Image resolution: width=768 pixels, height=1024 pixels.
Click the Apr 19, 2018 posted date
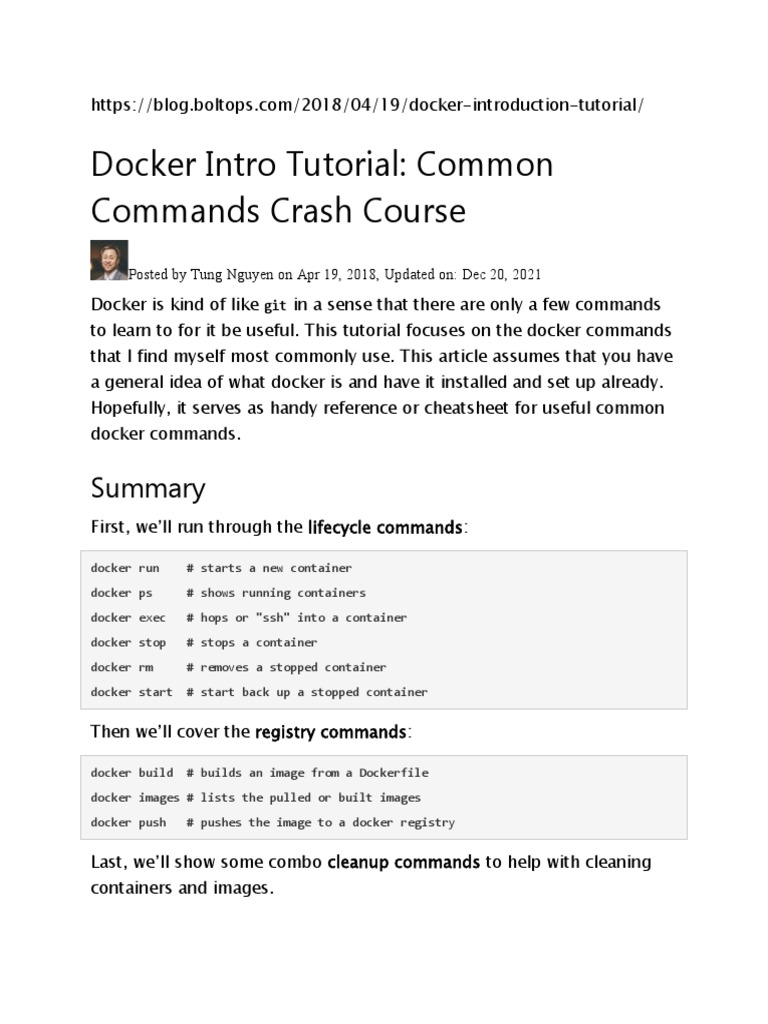tap(338, 274)
